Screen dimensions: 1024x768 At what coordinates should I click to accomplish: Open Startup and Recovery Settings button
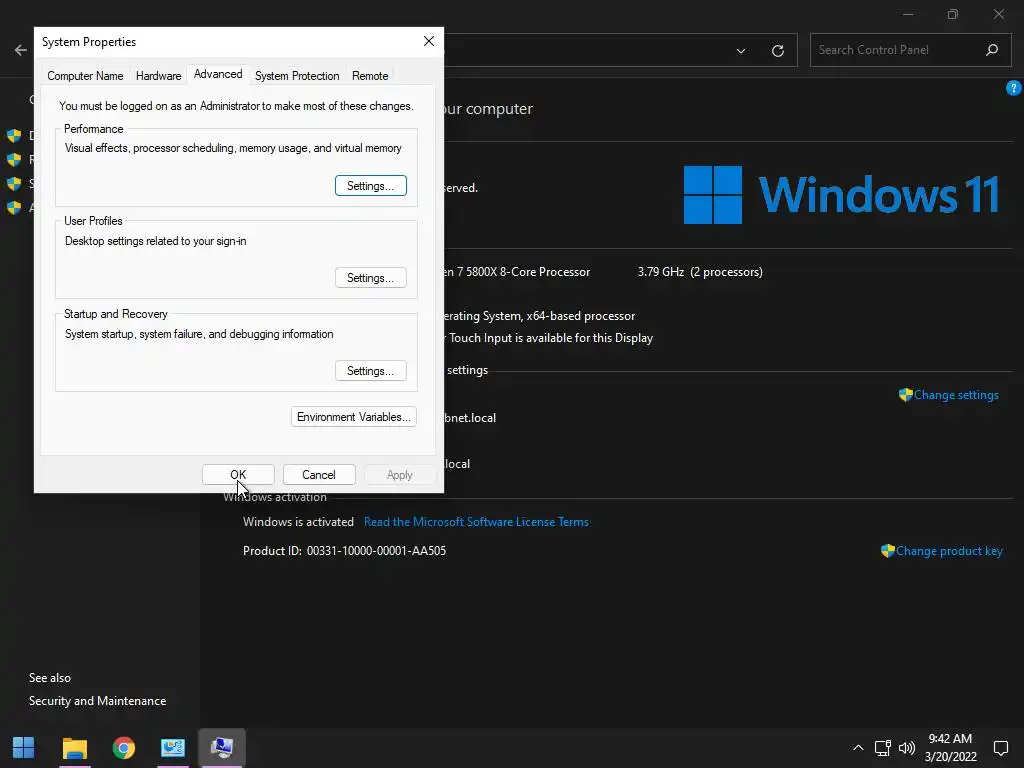370,370
